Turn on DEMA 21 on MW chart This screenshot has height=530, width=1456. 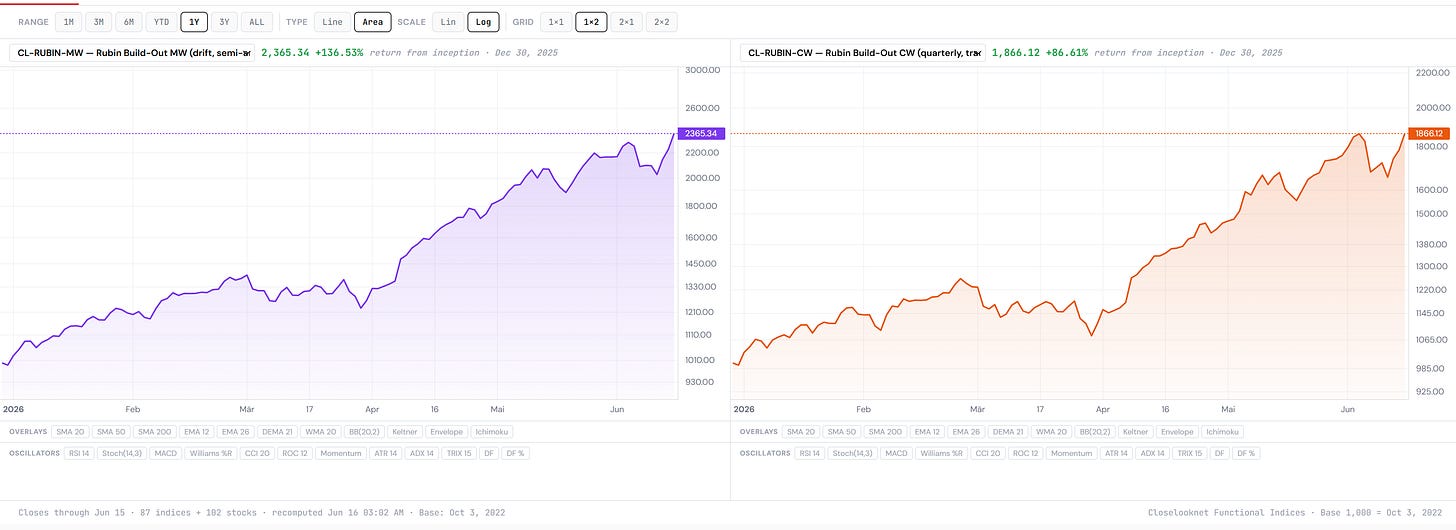pos(277,432)
